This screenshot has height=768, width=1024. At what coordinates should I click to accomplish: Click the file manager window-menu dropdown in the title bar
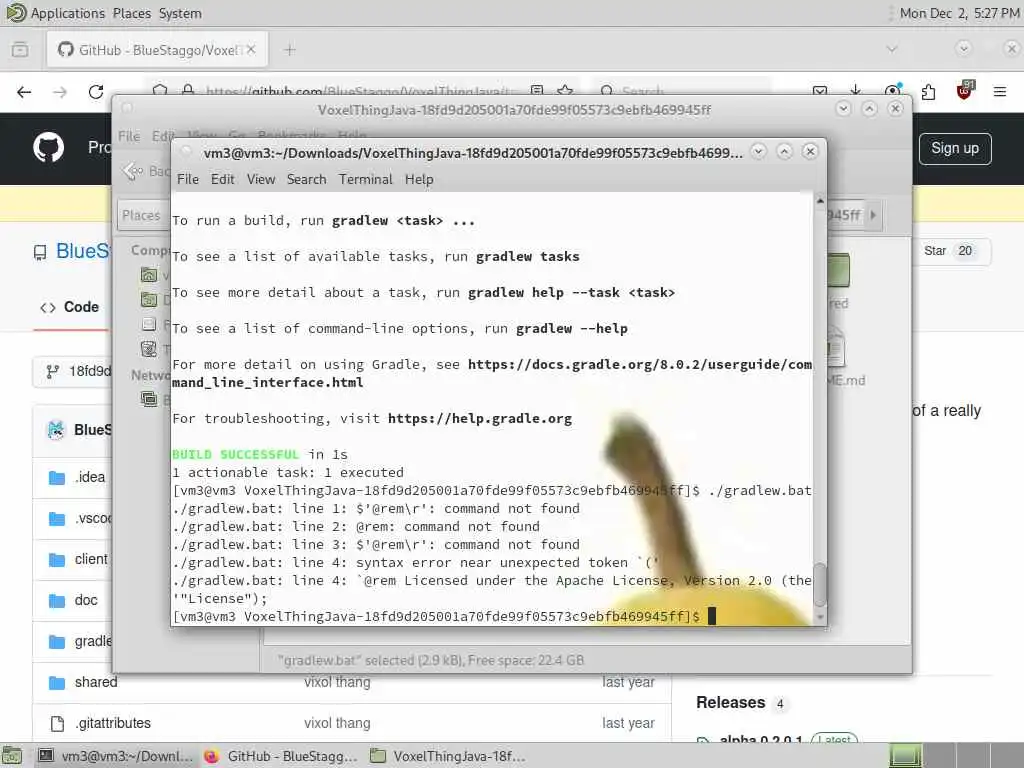click(843, 109)
